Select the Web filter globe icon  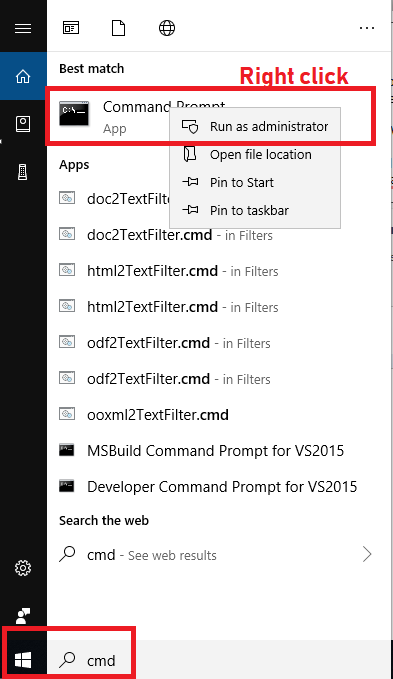click(167, 28)
